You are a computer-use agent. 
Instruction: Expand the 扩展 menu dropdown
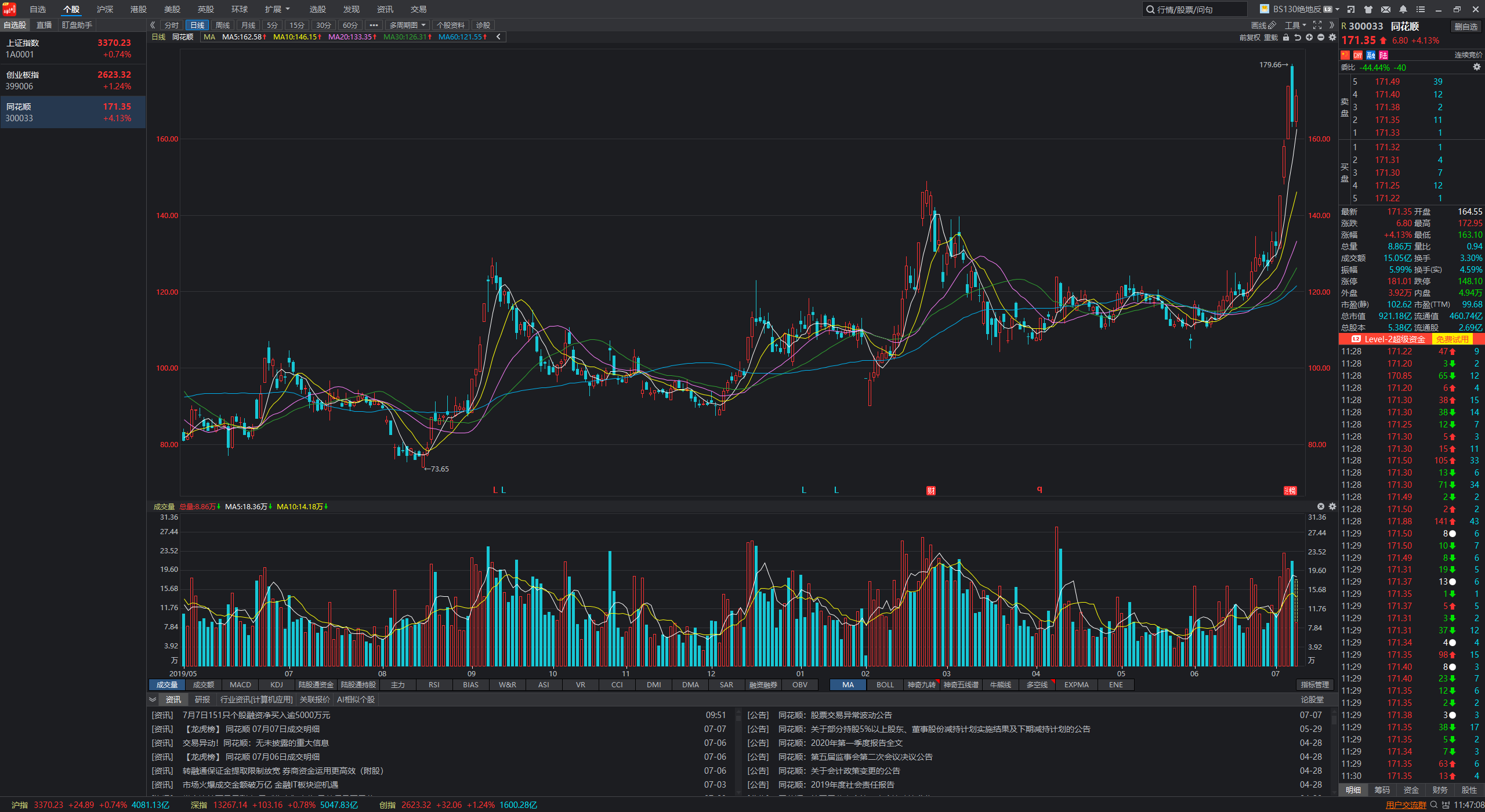pos(277,9)
